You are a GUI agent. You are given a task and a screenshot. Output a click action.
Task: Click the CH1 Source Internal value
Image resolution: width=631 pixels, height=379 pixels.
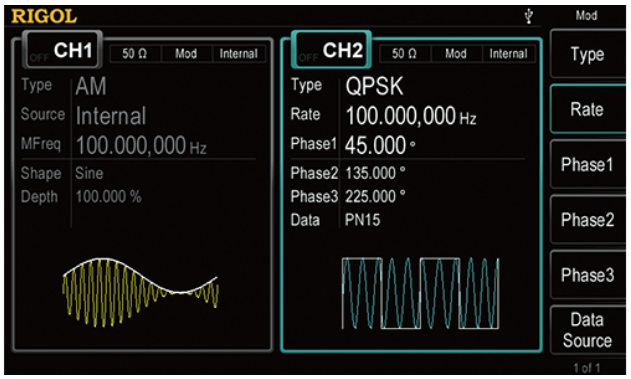[111, 116]
